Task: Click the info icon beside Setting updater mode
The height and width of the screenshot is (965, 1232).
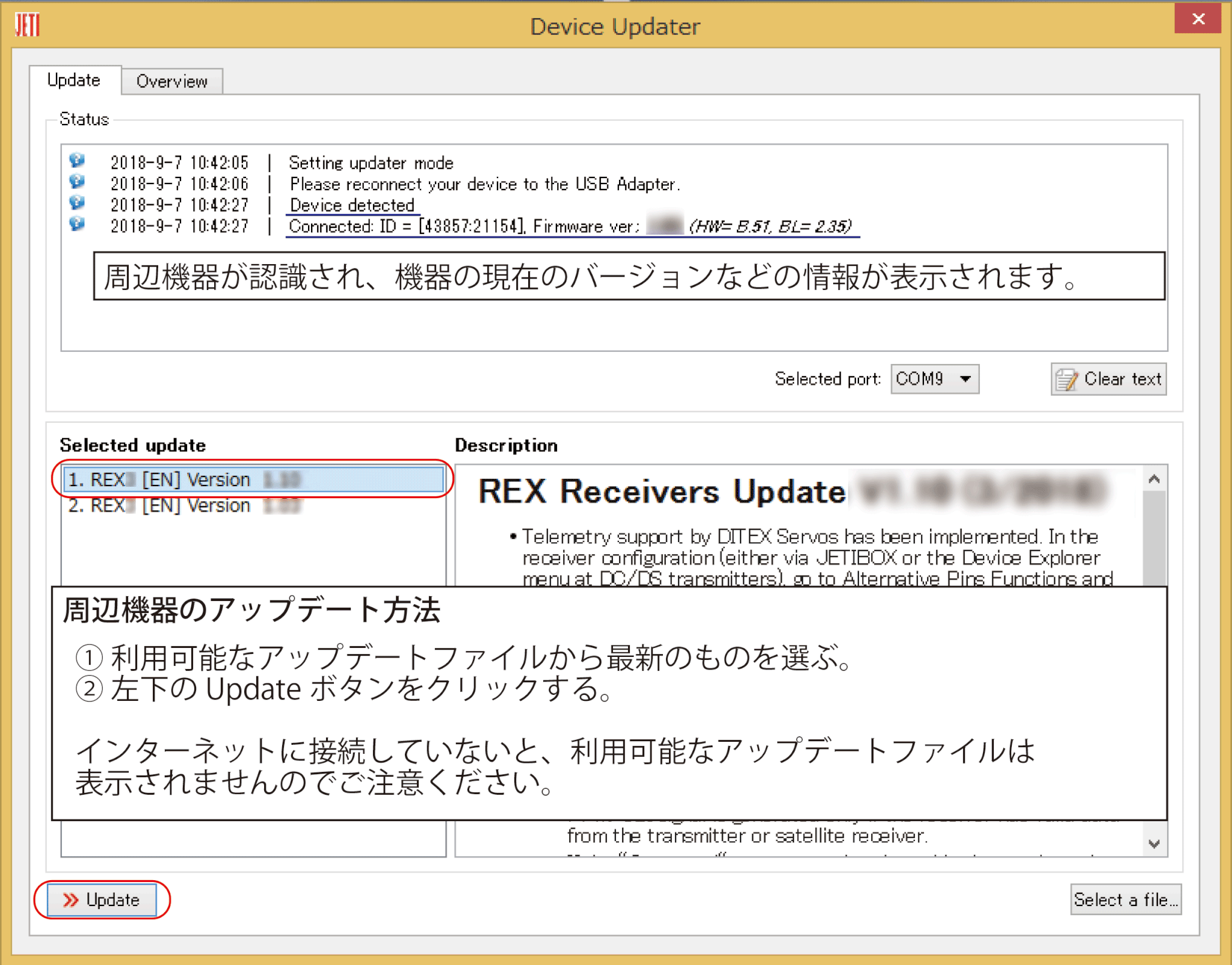Action: click(77, 161)
